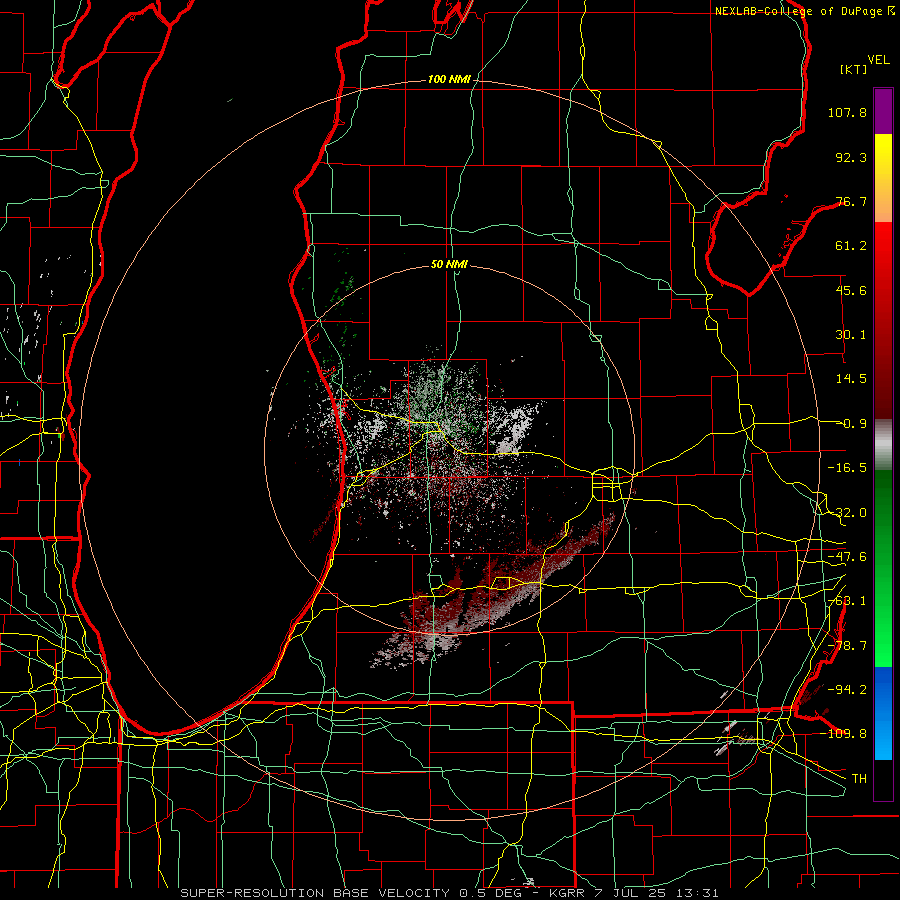Pick the bright green segment of color bar
The width and height of the screenshot is (900, 900).
pyautogui.click(x=883, y=637)
